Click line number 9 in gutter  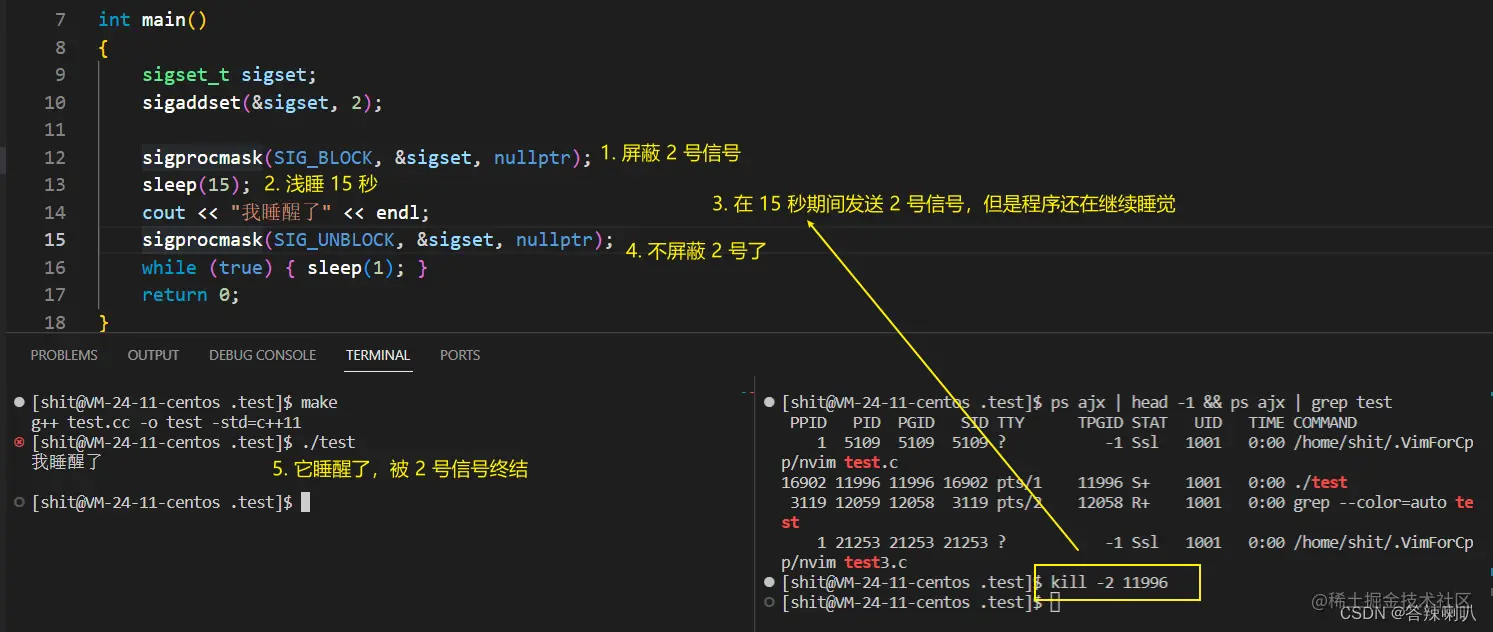[60, 75]
